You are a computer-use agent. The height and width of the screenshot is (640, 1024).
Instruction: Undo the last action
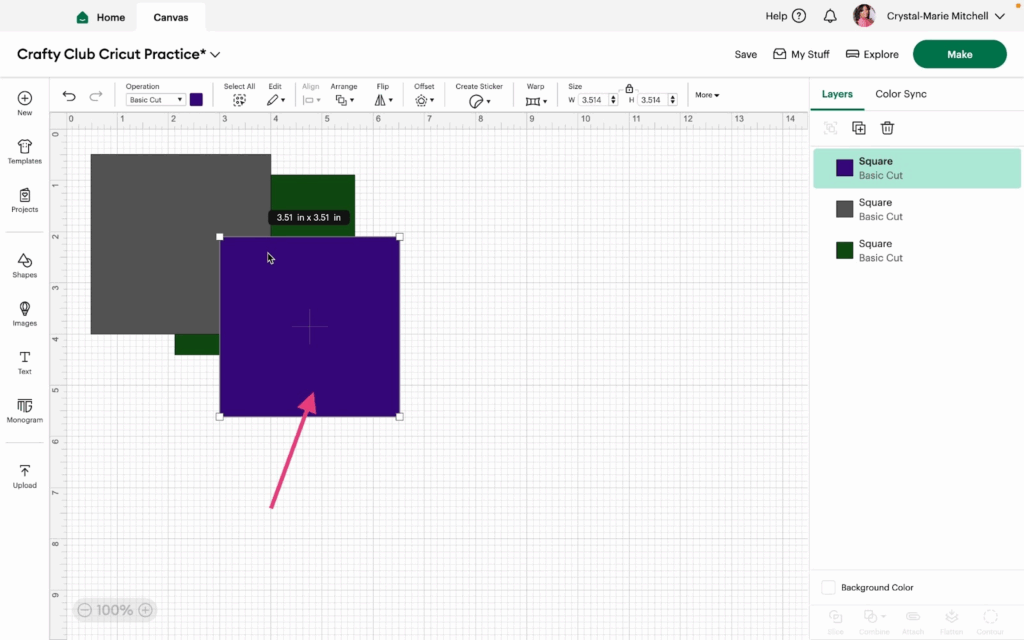point(69,97)
